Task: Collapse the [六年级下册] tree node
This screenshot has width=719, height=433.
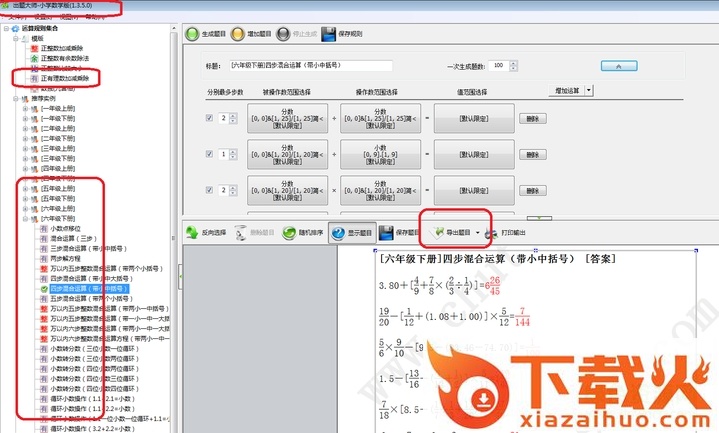Action: click(x=26, y=219)
